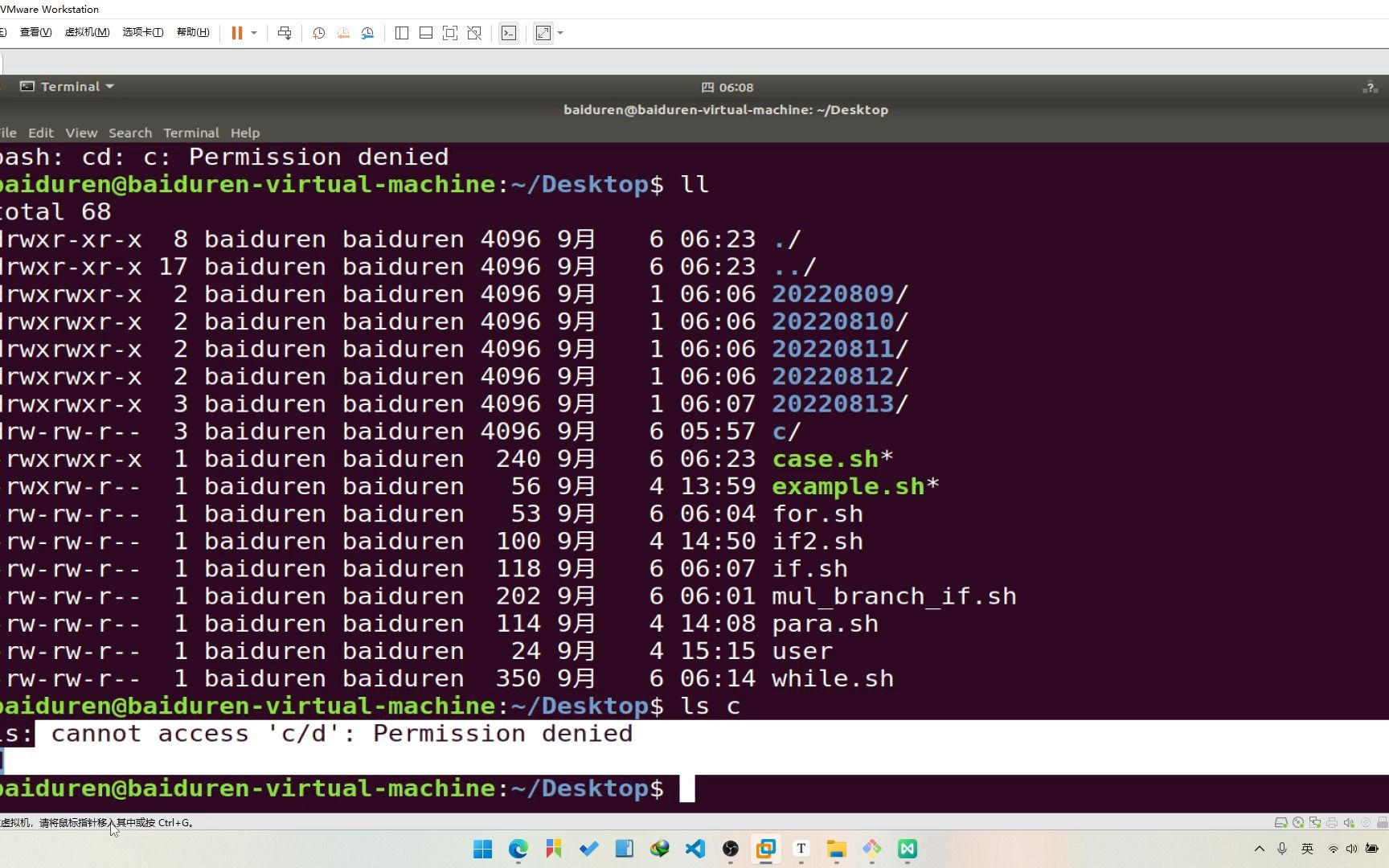Open the blue checkmark To Do app

point(589,849)
